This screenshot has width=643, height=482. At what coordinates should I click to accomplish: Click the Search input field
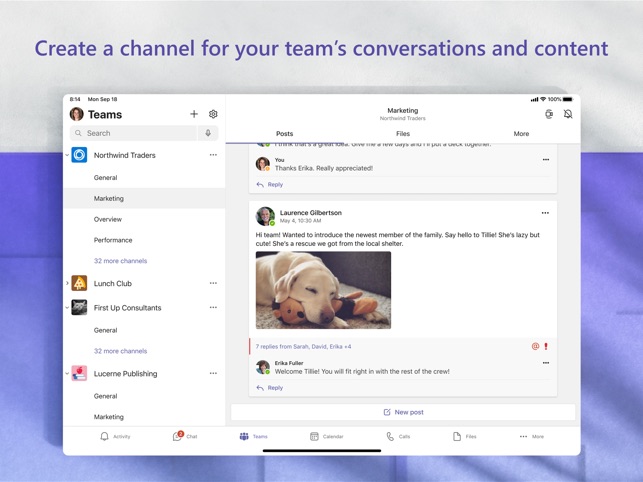point(134,133)
